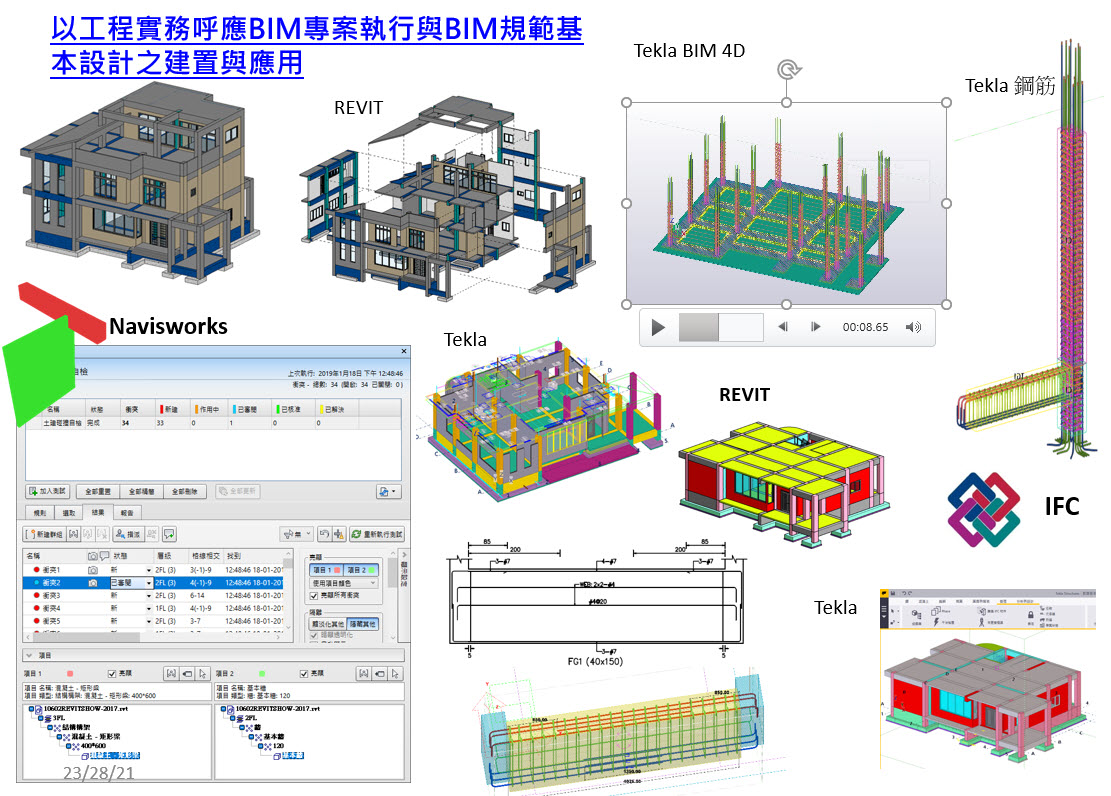
Task: Click the 指派 assign clash icon
Action: pos(128,534)
